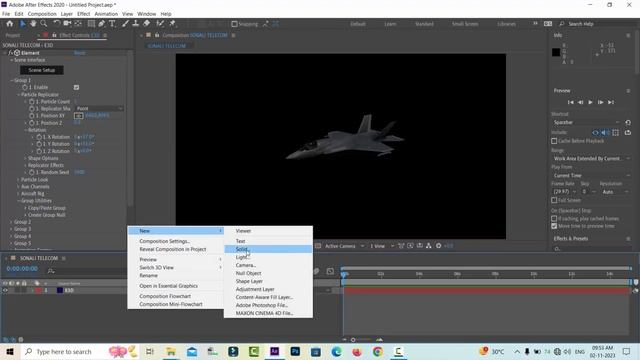Select the Rotation tool
Image resolution: width=640 pixels, height=360 pixels.
pos(57,24)
